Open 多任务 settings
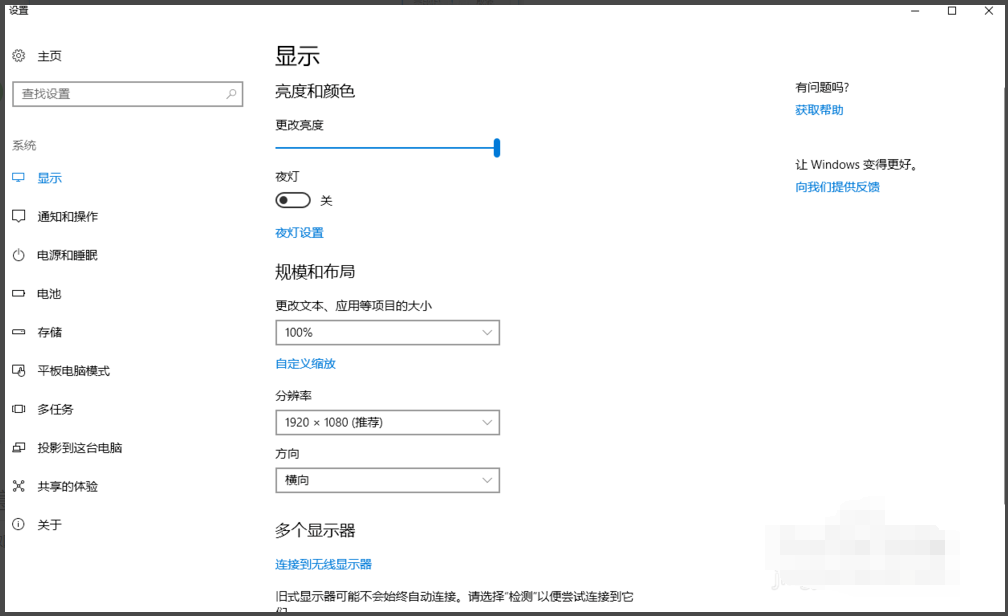This screenshot has height=616, width=1008. point(53,409)
